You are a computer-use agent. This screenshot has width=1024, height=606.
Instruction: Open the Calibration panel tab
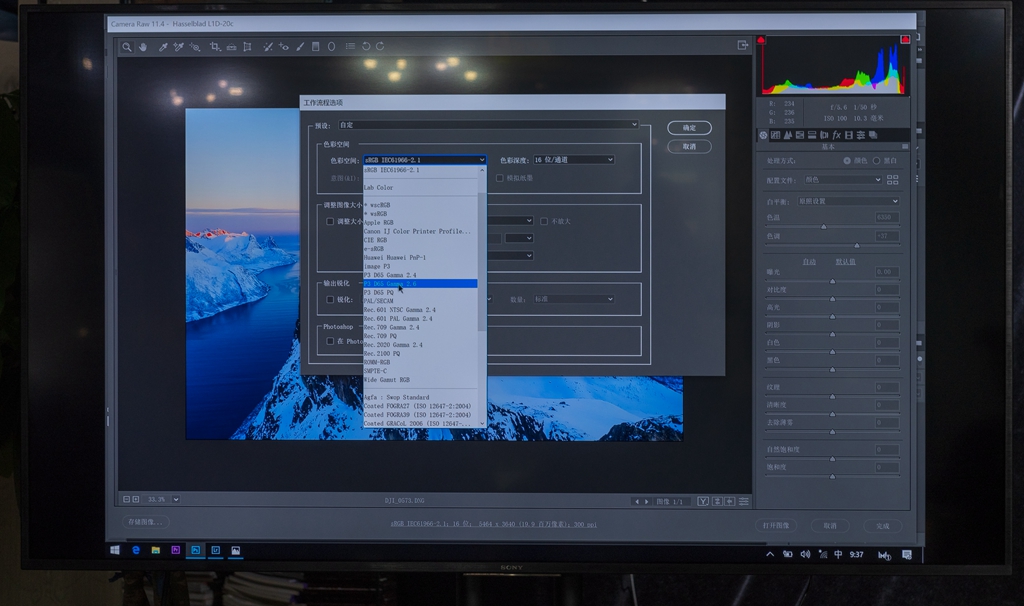849,135
